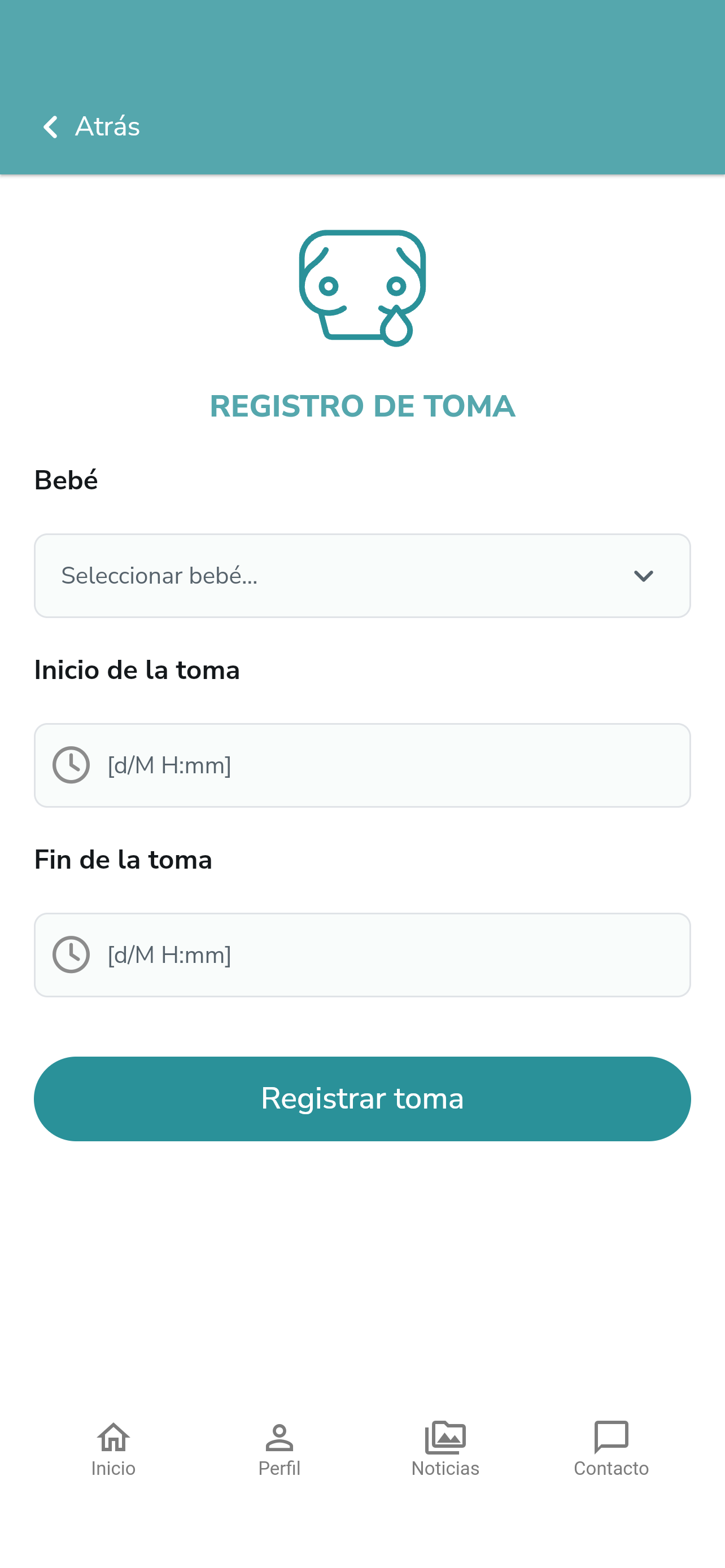
Task: Expand baby list with the chevron arrow
Action: pyautogui.click(x=644, y=576)
